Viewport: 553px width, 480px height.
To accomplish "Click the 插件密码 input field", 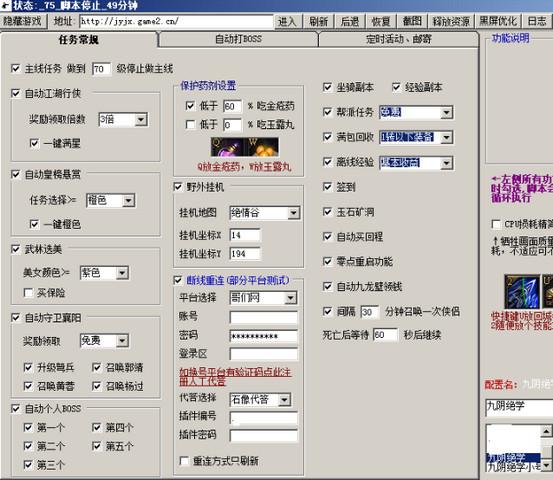I will tap(263, 436).
